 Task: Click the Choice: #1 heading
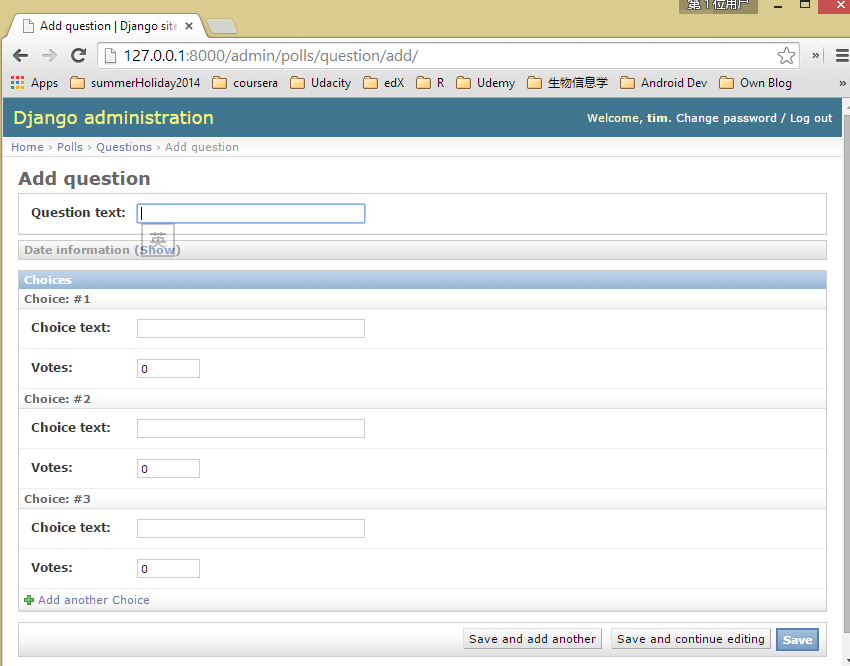click(x=57, y=299)
